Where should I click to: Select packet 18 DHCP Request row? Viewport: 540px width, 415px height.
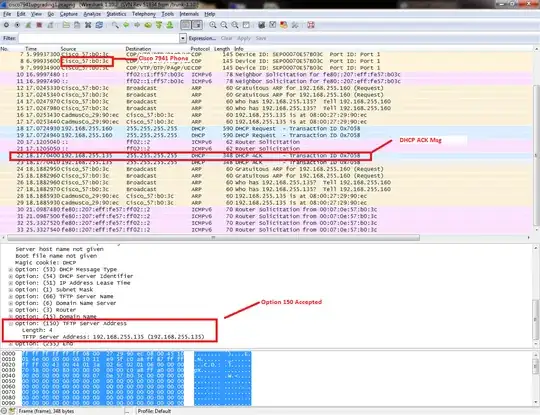point(267,128)
